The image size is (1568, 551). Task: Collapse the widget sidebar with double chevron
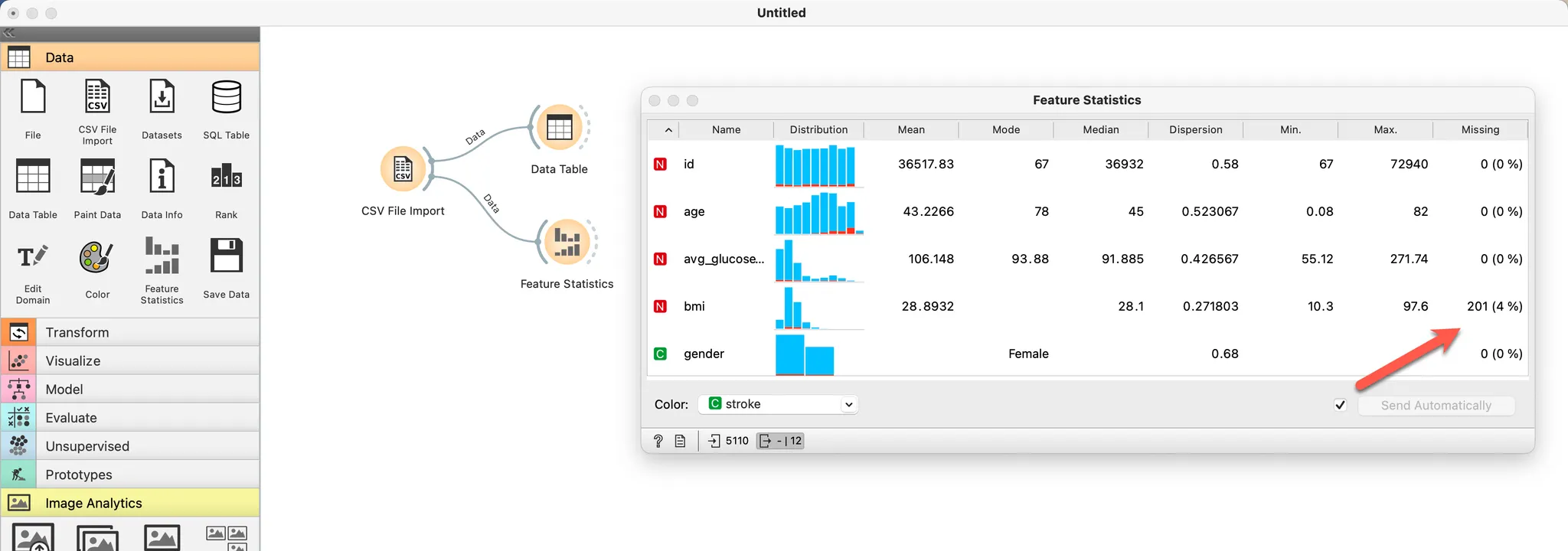pyautogui.click(x=9, y=33)
